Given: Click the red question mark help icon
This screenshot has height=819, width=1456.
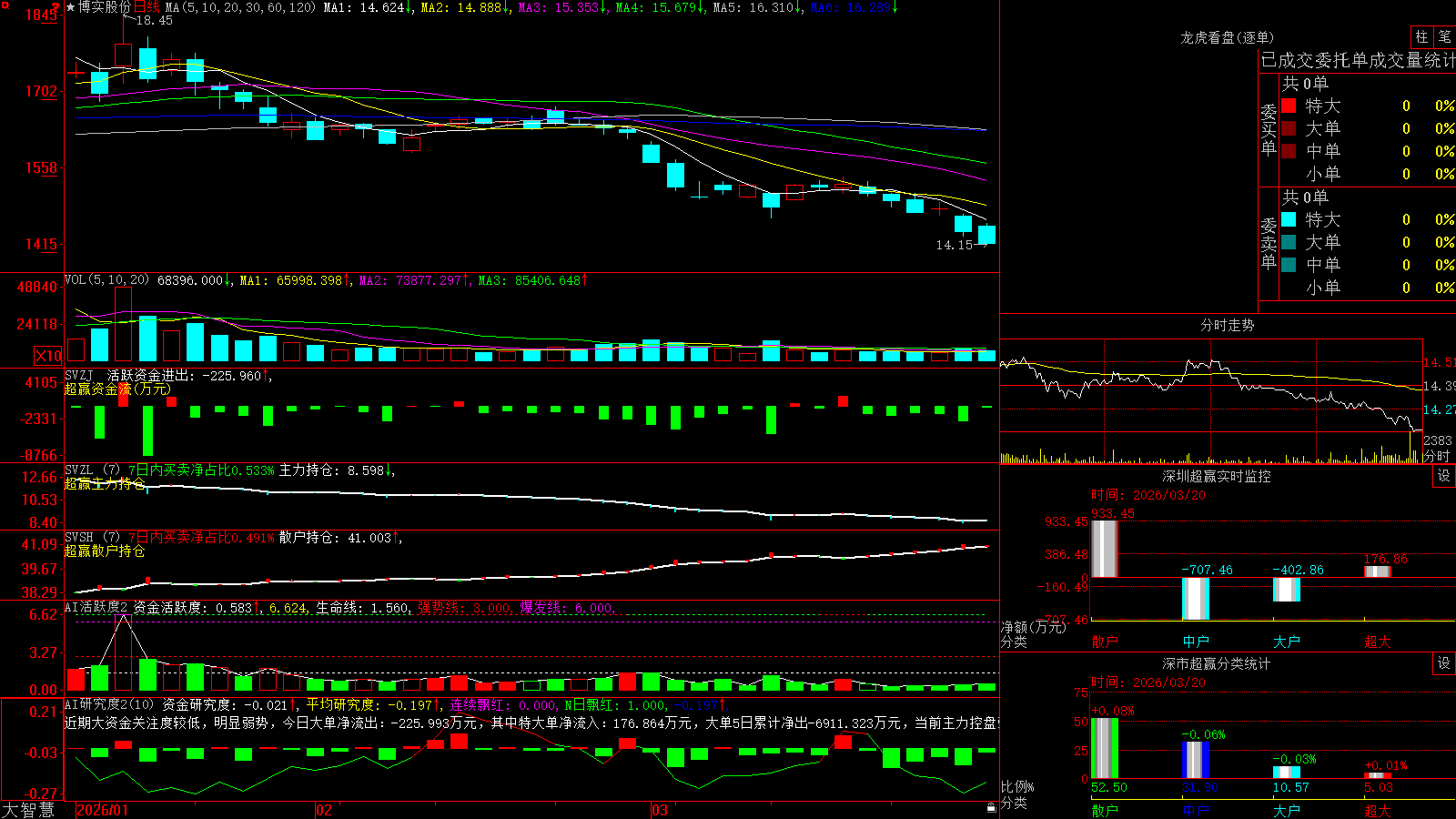Looking at the screenshot, I should [56, 7].
